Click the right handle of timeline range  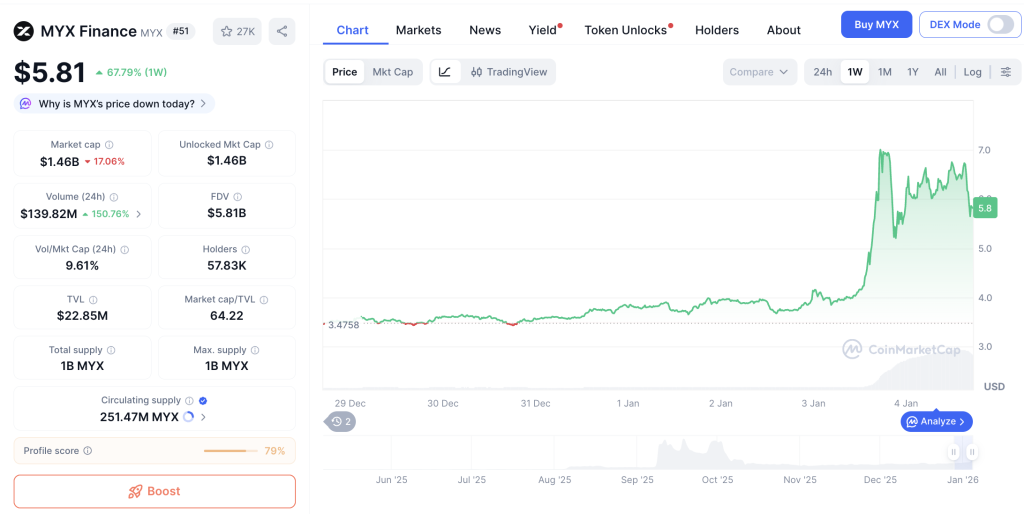click(972, 452)
